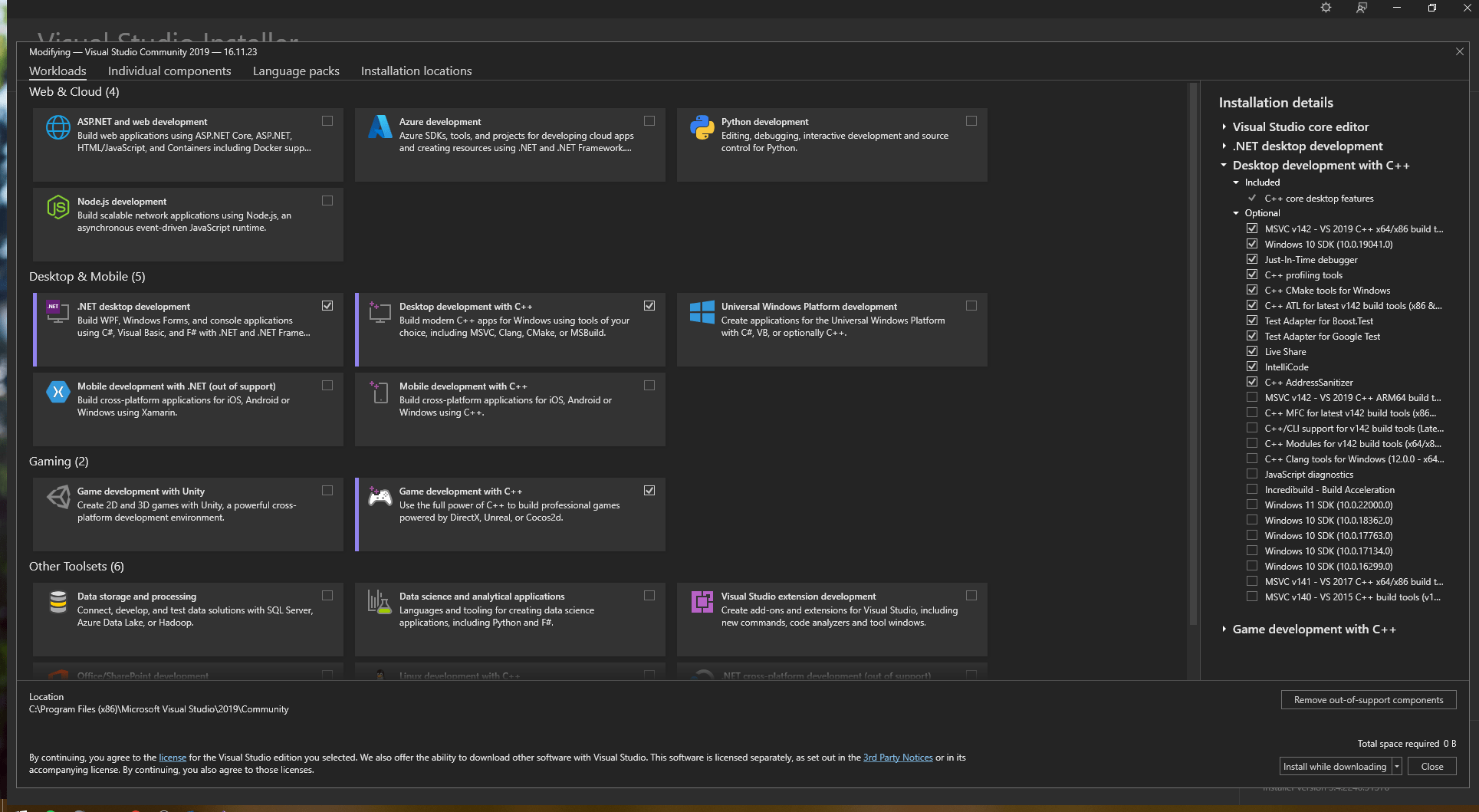The height and width of the screenshot is (812, 1479).
Task: Check the Data science and analytical applications workload
Action: tap(649, 596)
